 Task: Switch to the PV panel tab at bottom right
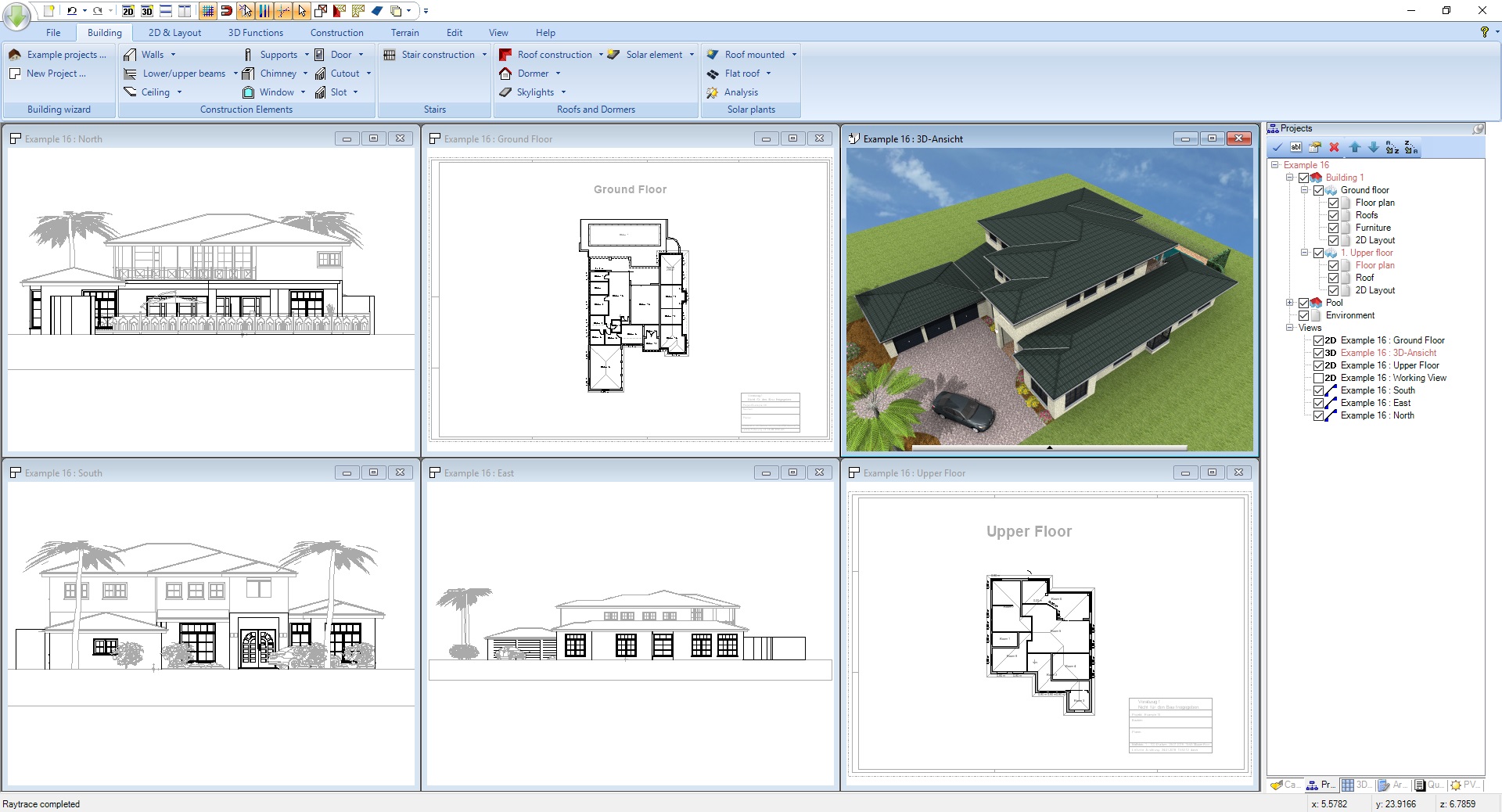click(x=1467, y=786)
